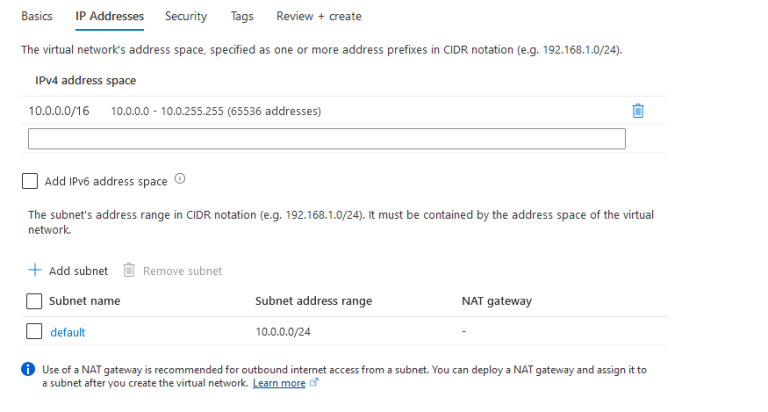Click the 10.0.0.0/16 address prefix
This screenshot has width=768, height=412.
(x=59, y=110)
